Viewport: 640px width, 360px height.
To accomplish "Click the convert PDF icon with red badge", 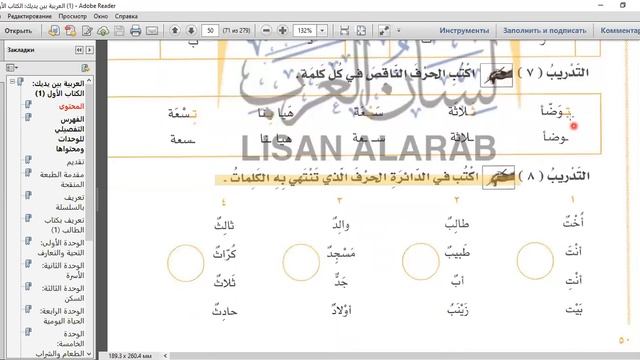I will tap(70, 31).
